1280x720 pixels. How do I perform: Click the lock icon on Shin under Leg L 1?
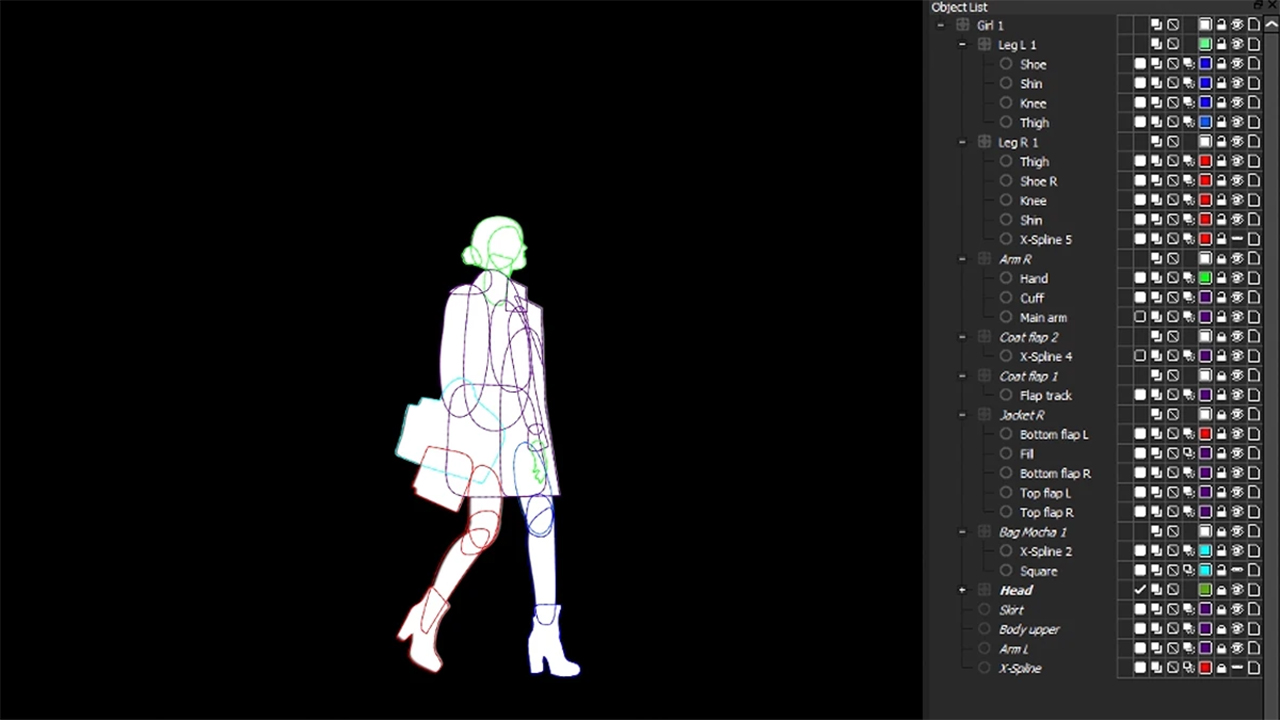(1221, 83)
